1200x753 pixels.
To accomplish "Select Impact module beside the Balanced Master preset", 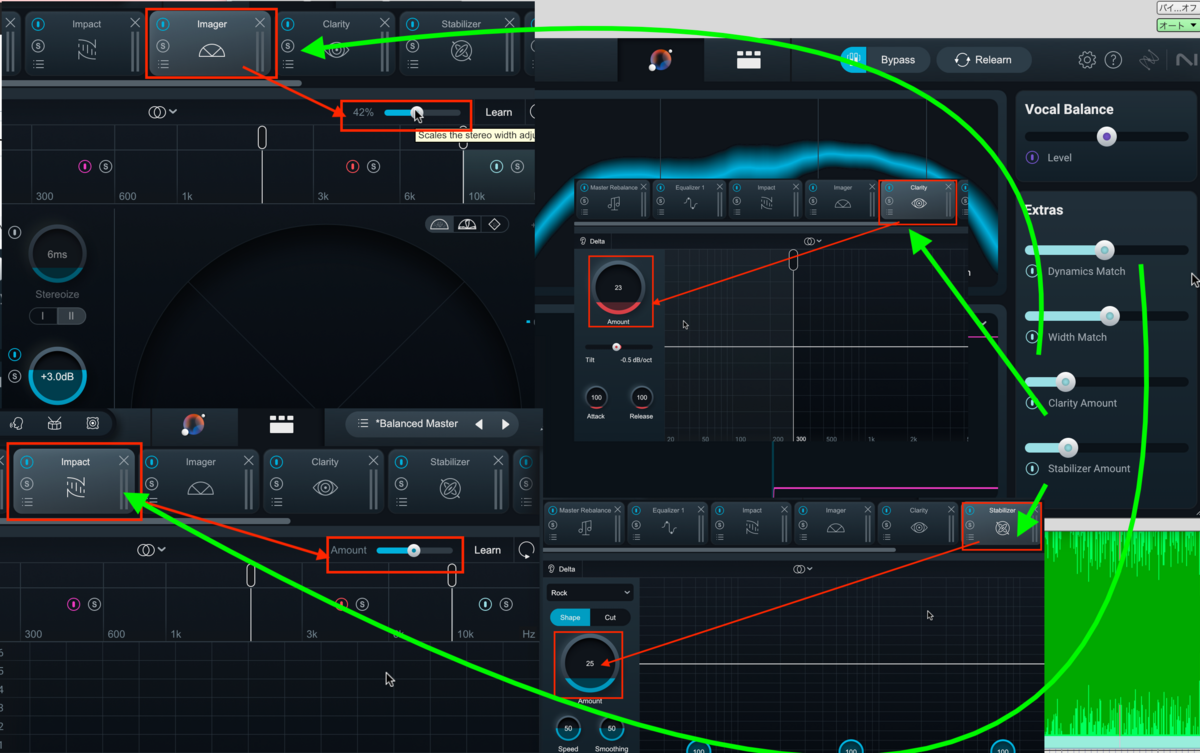I will pos(75,482).
